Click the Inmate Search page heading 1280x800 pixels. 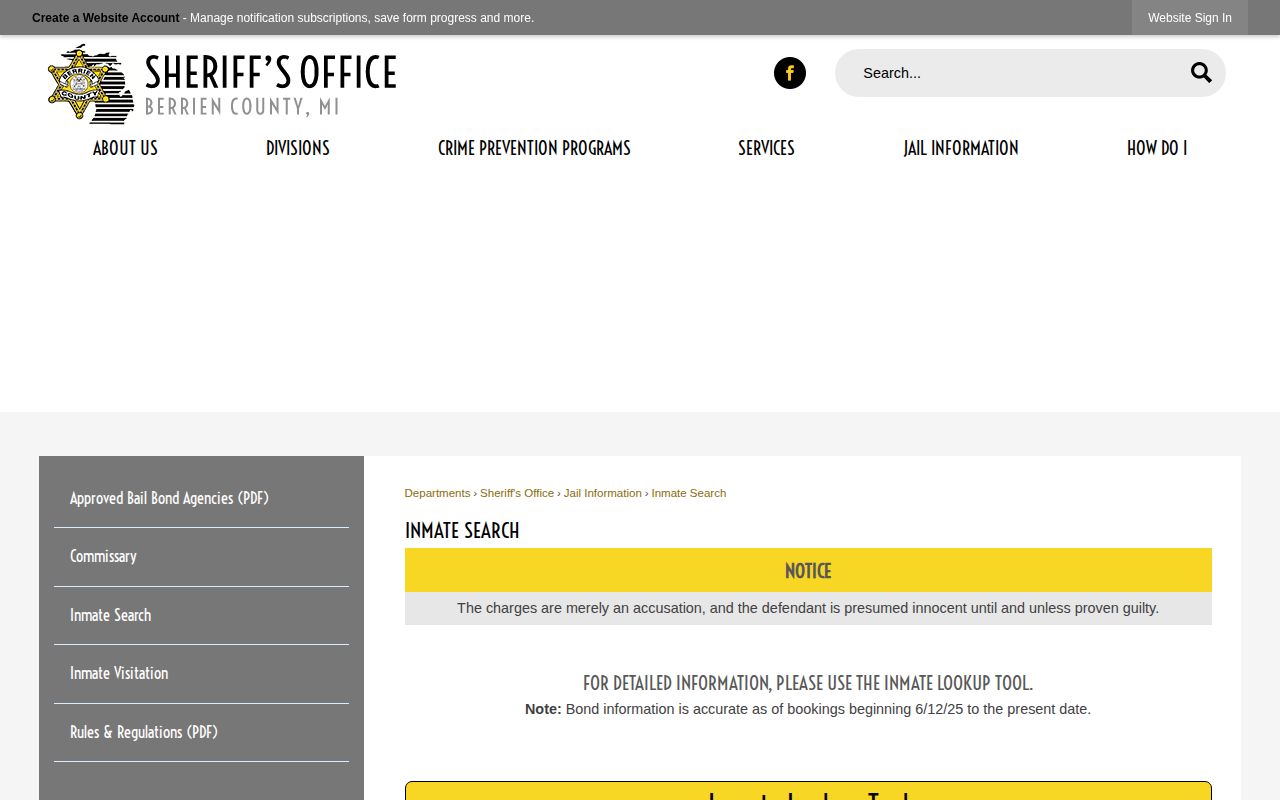pos(462,531)
